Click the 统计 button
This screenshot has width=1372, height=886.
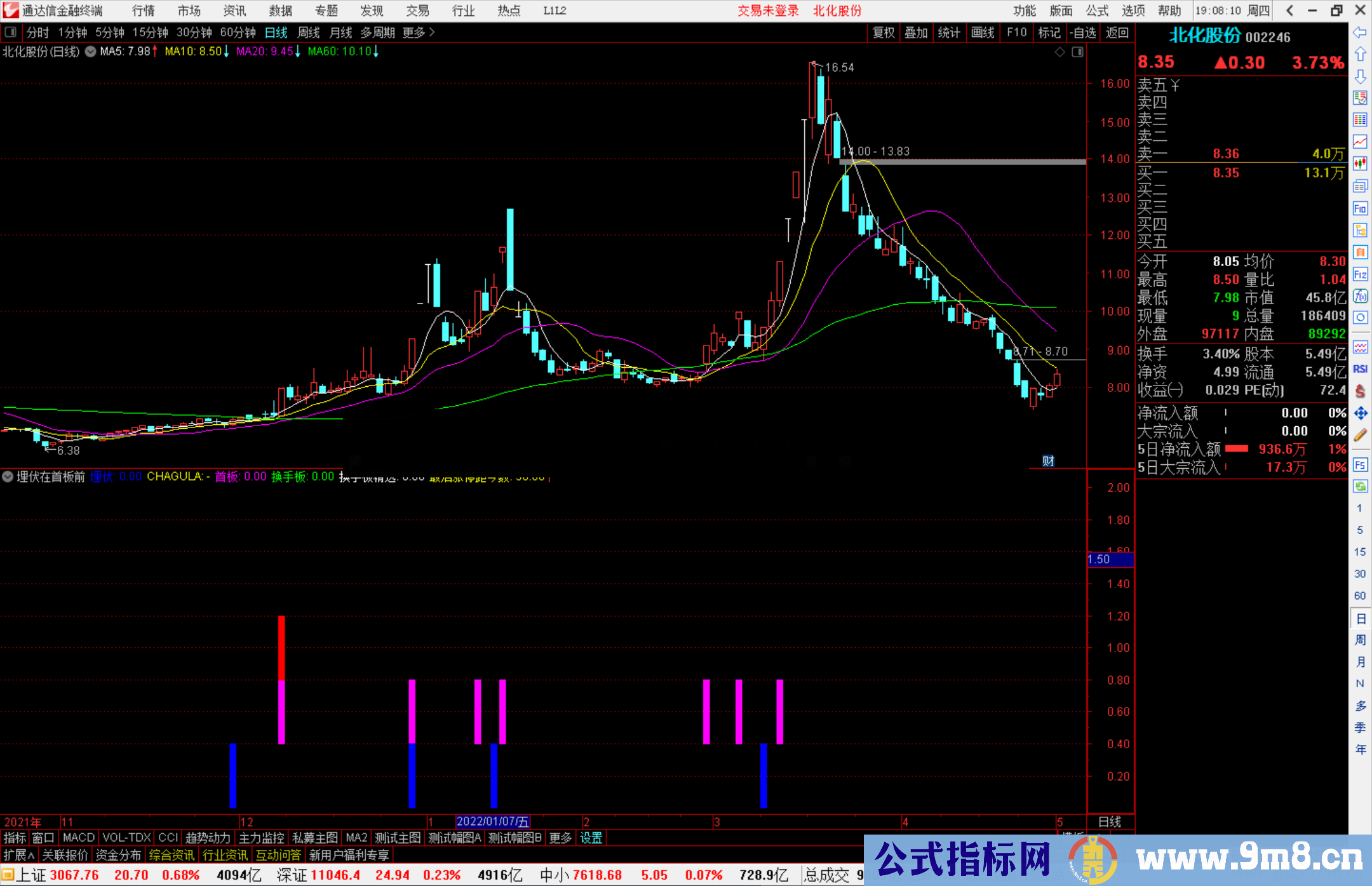pyautogui.click(x=949, y=32)
